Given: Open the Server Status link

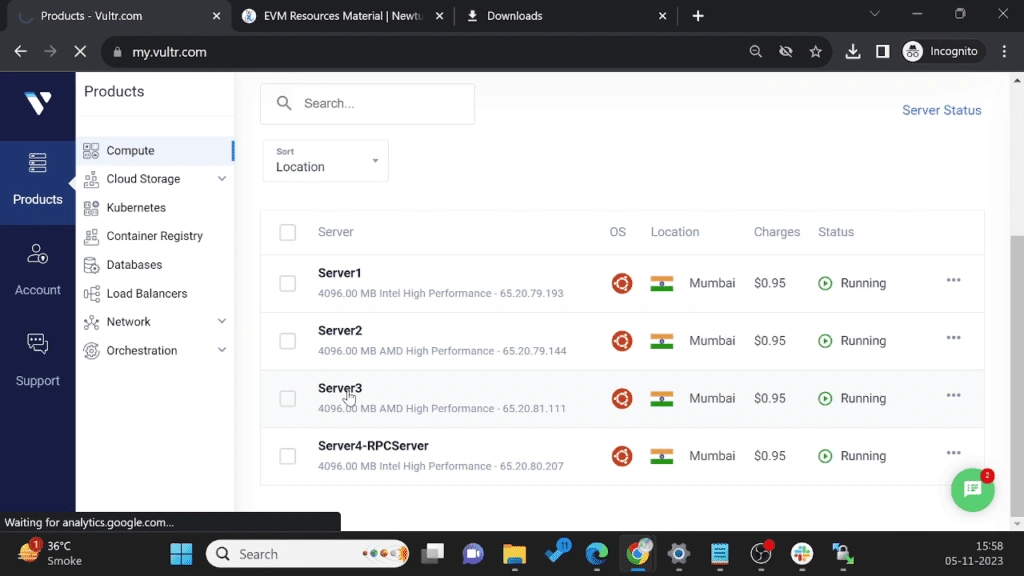Looking at the screenshot, I should tap(941, 110).
